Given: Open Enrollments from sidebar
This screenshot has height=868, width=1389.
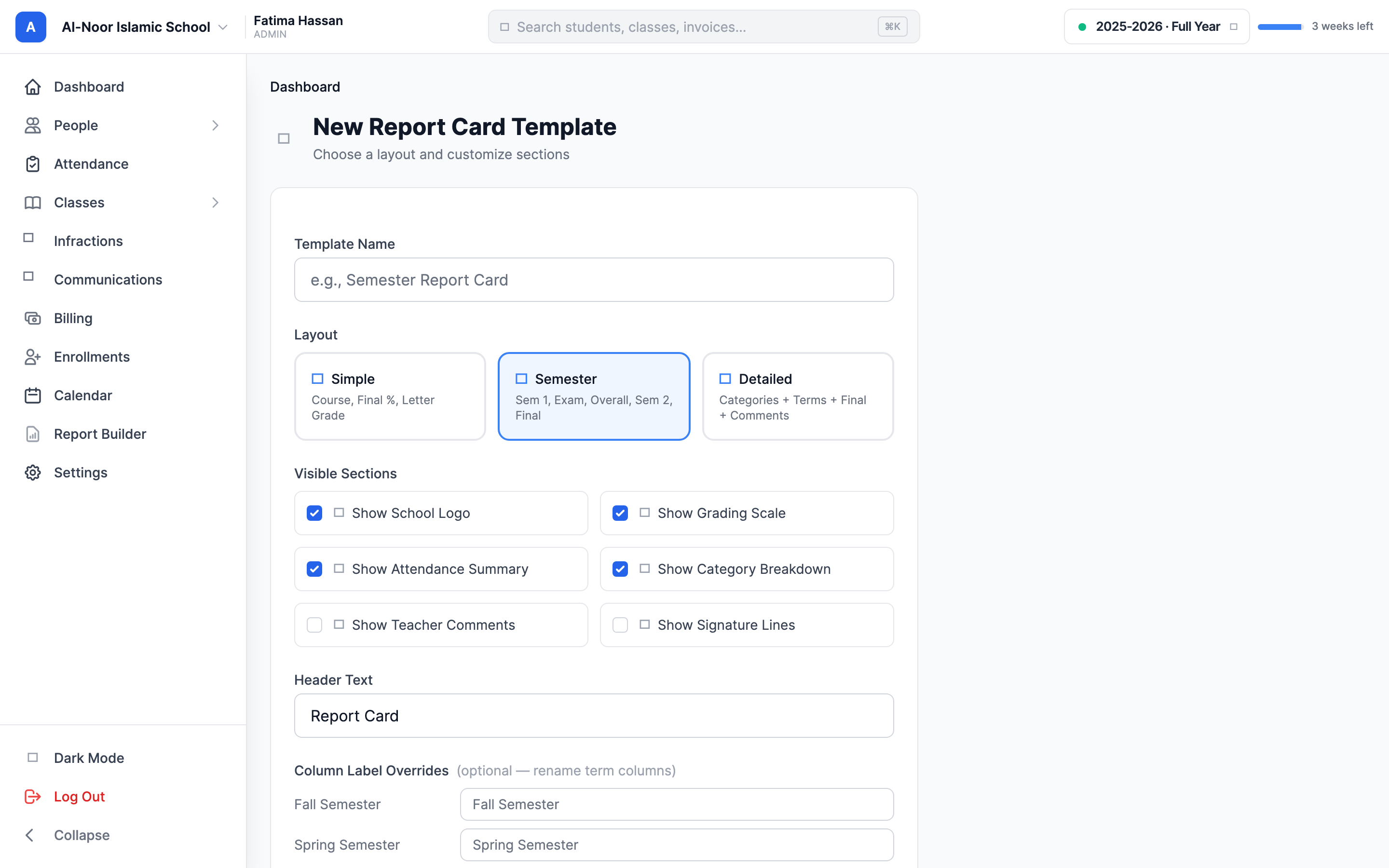Looking at the screenshot, I should click(x=92, y=356).
